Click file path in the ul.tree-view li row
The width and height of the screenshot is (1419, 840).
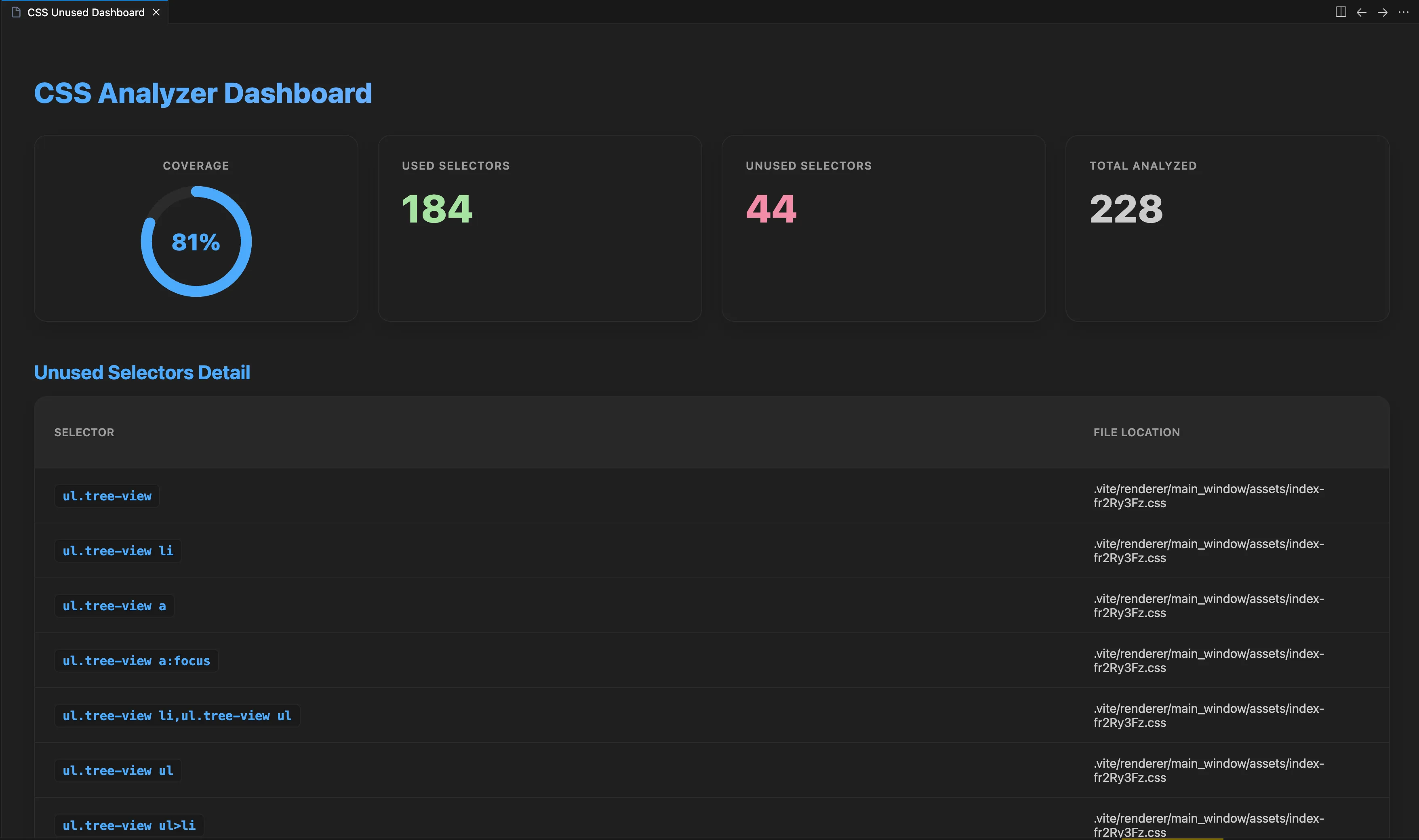(1208, 551)
